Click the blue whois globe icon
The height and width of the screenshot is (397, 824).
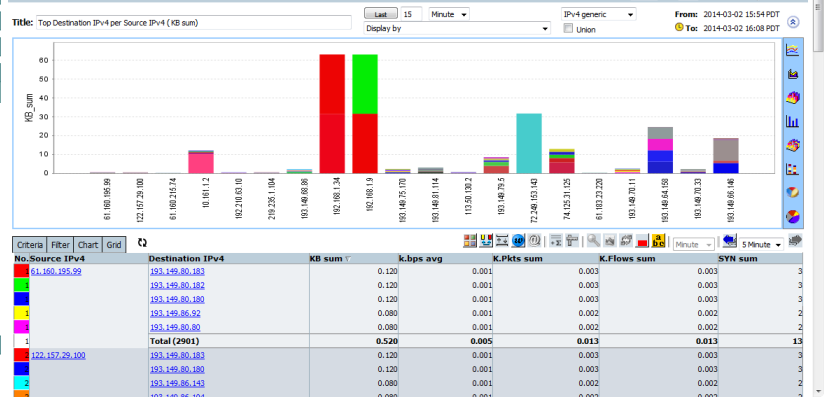518,241
